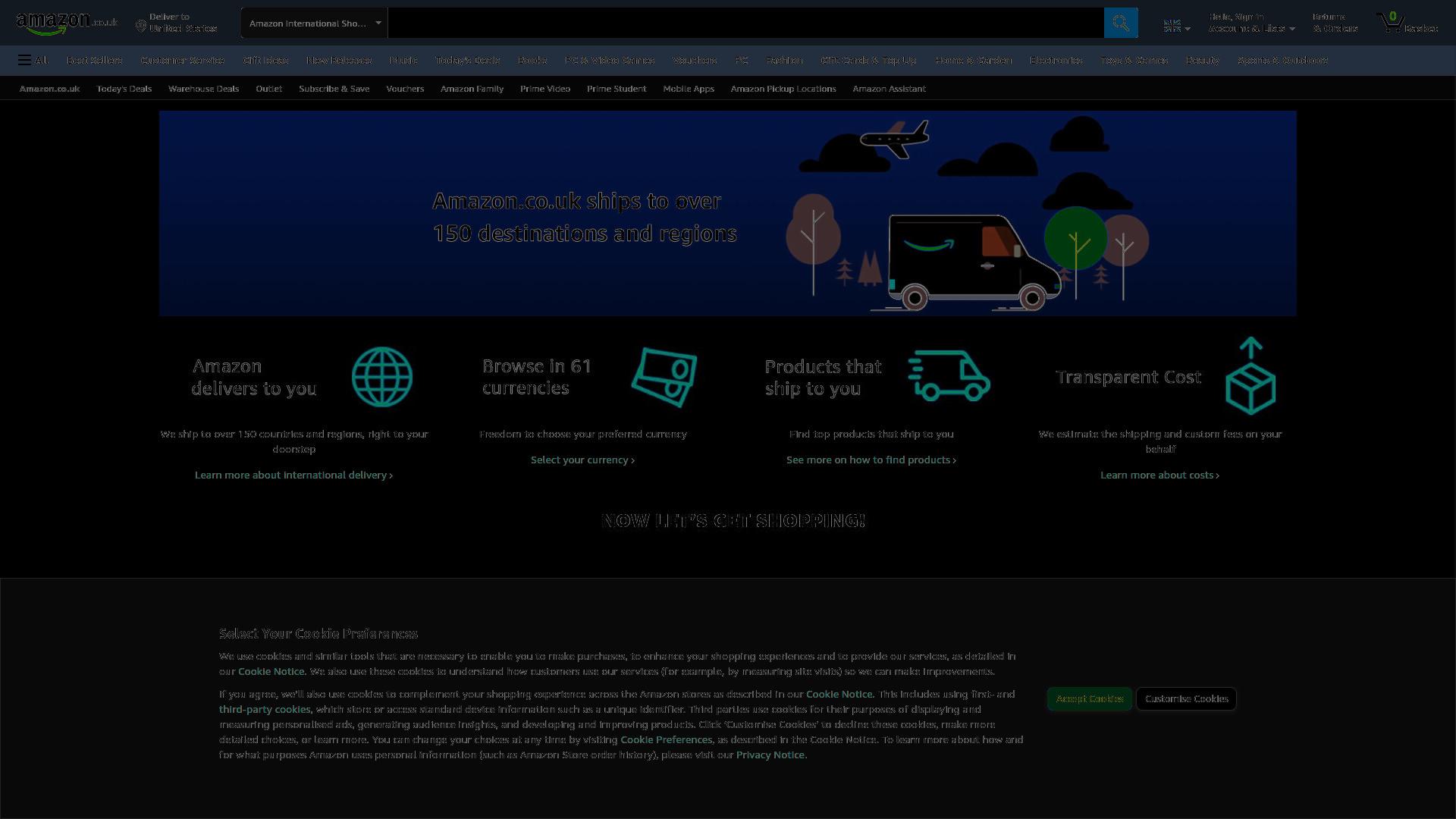
Task: Follow Learn more about international delivery
Action: pos(293,475)
